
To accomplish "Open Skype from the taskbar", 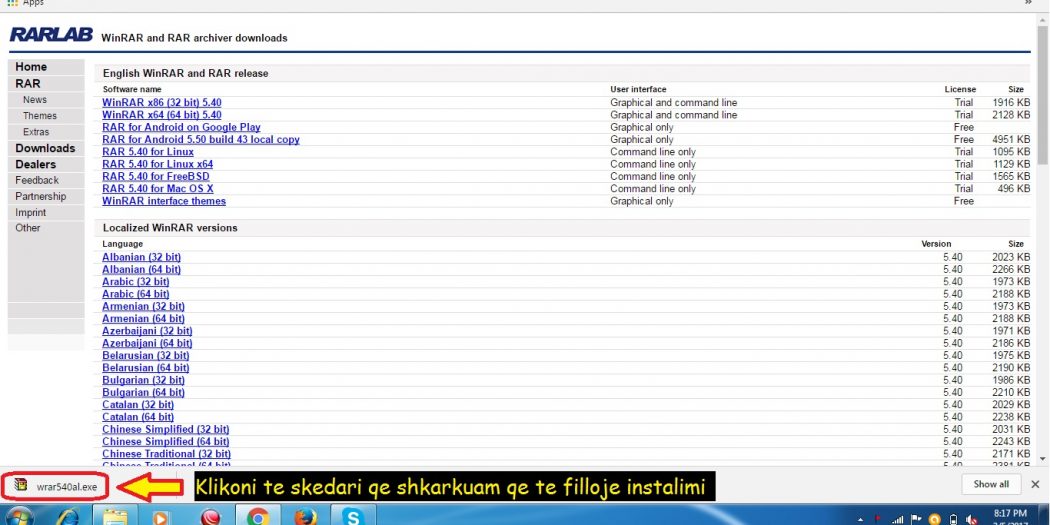I will (x=352, y=516).
